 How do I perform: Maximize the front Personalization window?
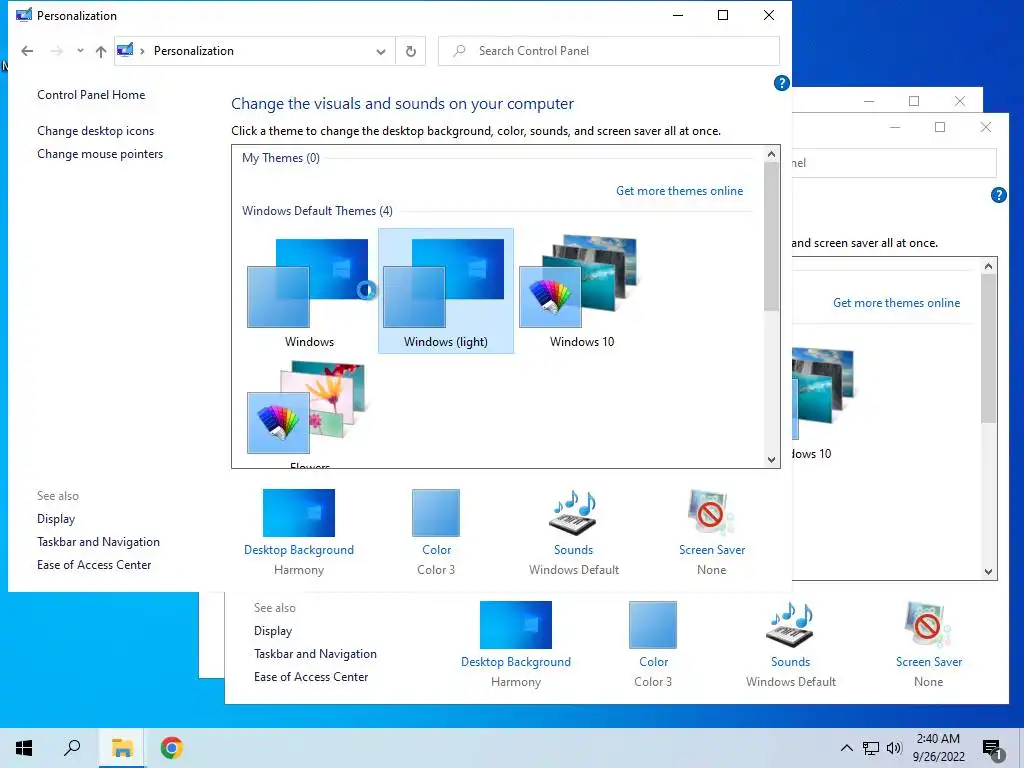pos(722,15)
